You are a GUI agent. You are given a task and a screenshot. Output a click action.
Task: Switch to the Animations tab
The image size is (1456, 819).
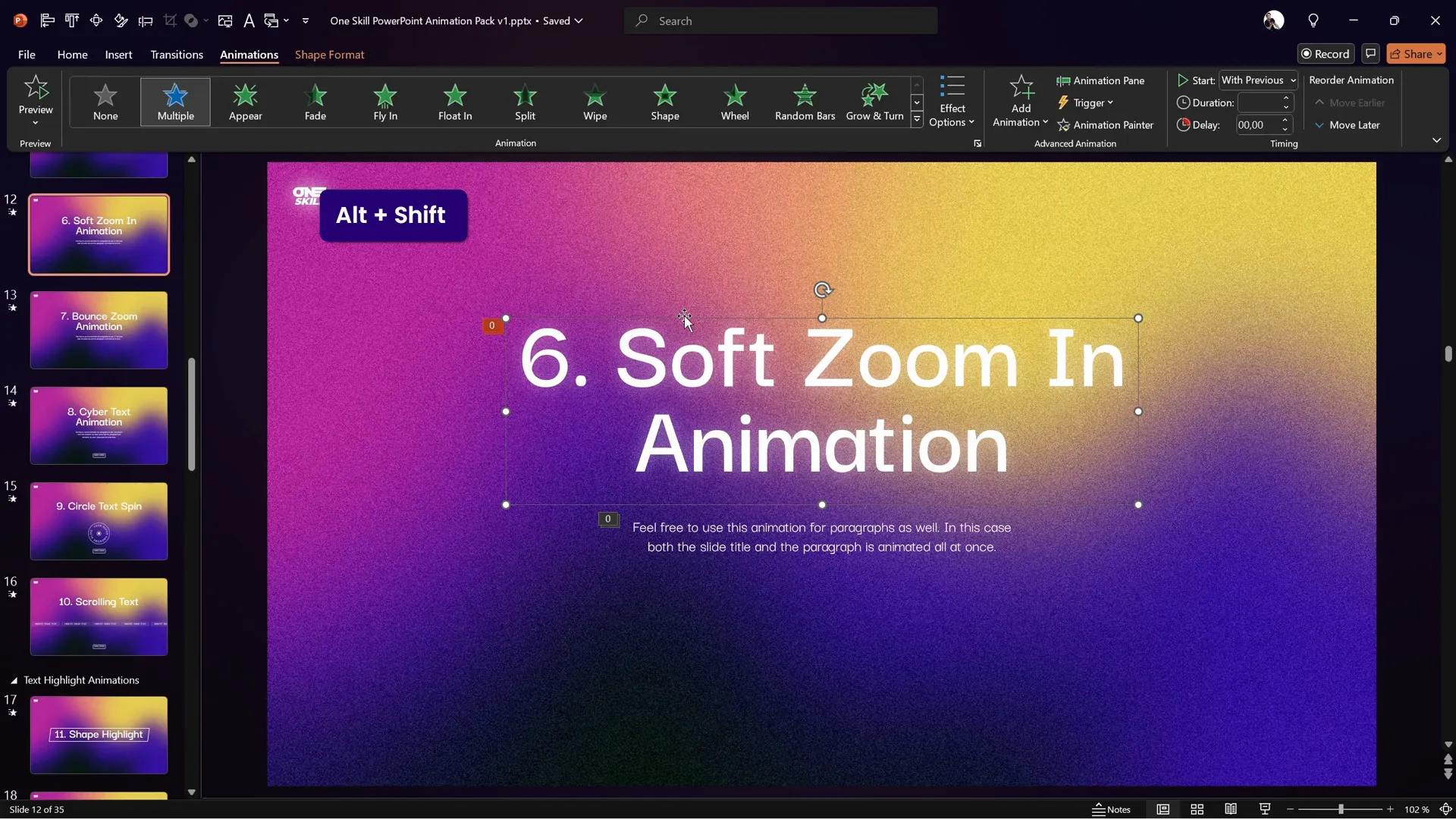(x=249, y=55)
